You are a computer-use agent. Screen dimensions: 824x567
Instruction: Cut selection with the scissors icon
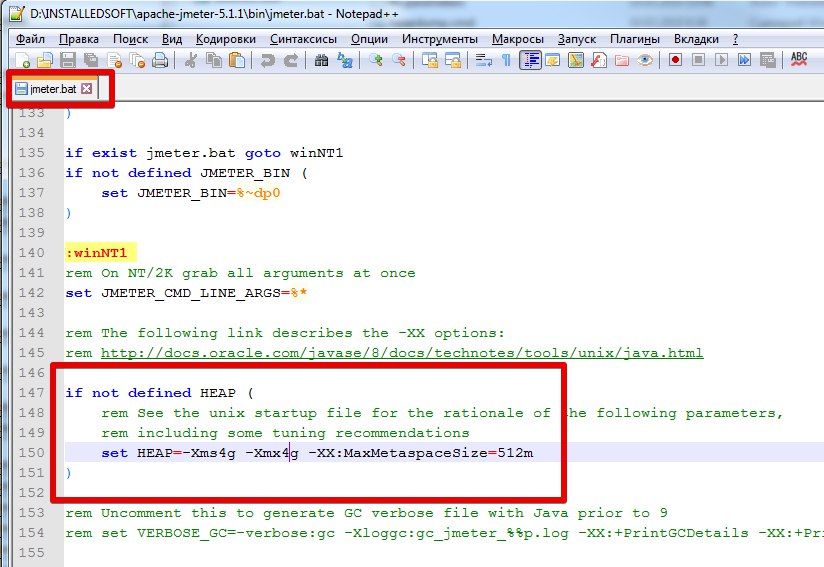pyautogui.click(x=190, y=60)
